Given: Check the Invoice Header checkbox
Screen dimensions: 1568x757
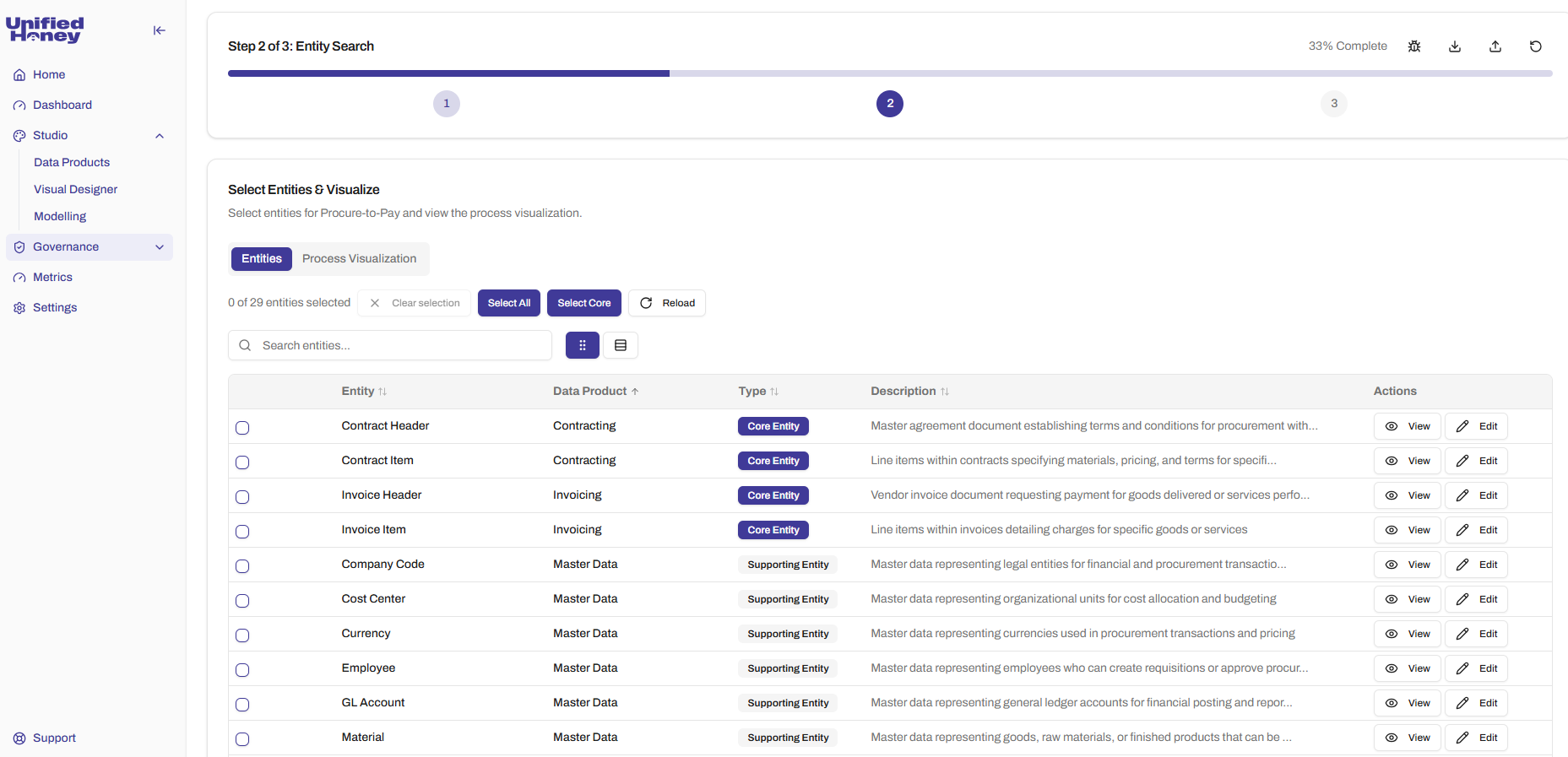Looking at the screenshot, I should click(242, 497).
